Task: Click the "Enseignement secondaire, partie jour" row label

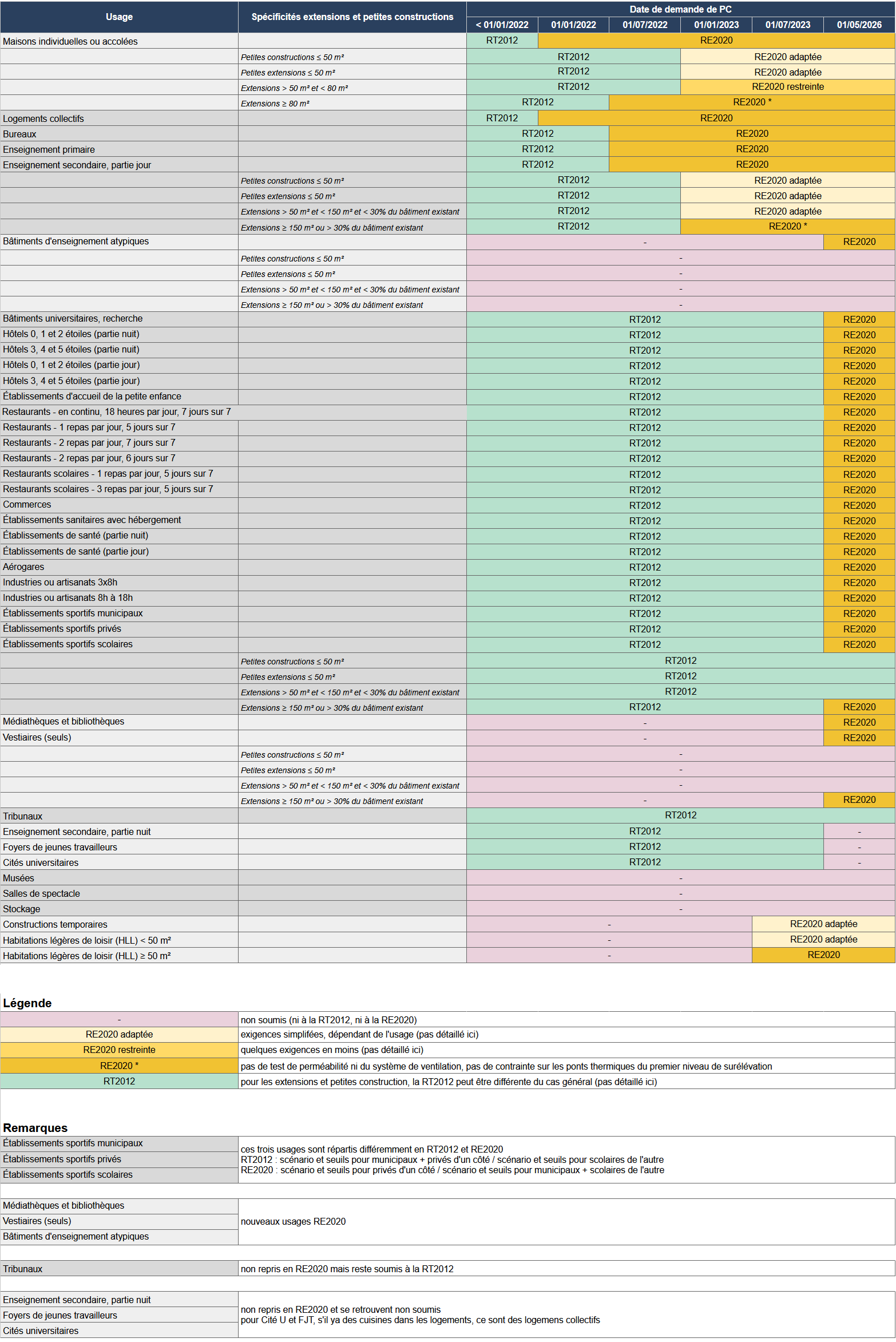Action: coord(119,164)
